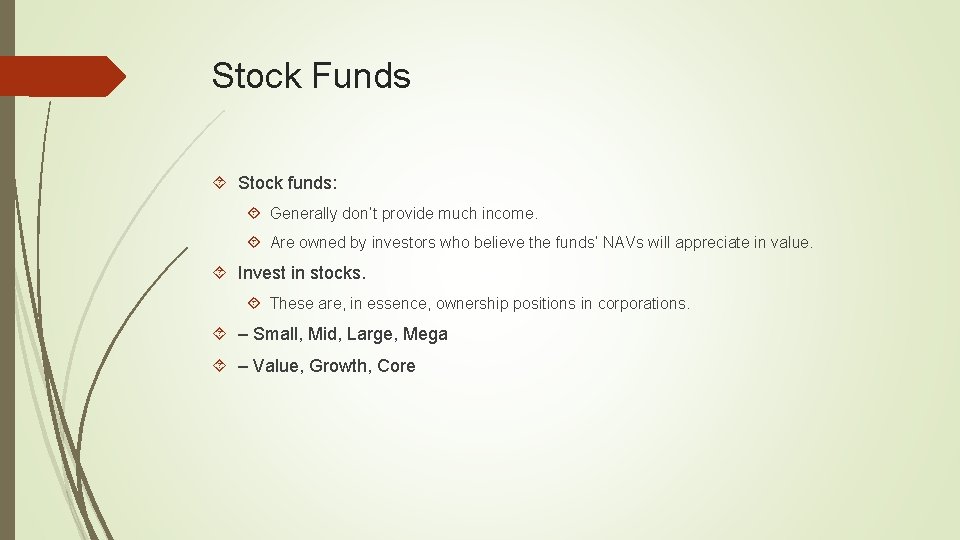The height and width of the screenshot is (540, 960).
Task: Select the Stock Funds slide title
Action: coord(311,76)
